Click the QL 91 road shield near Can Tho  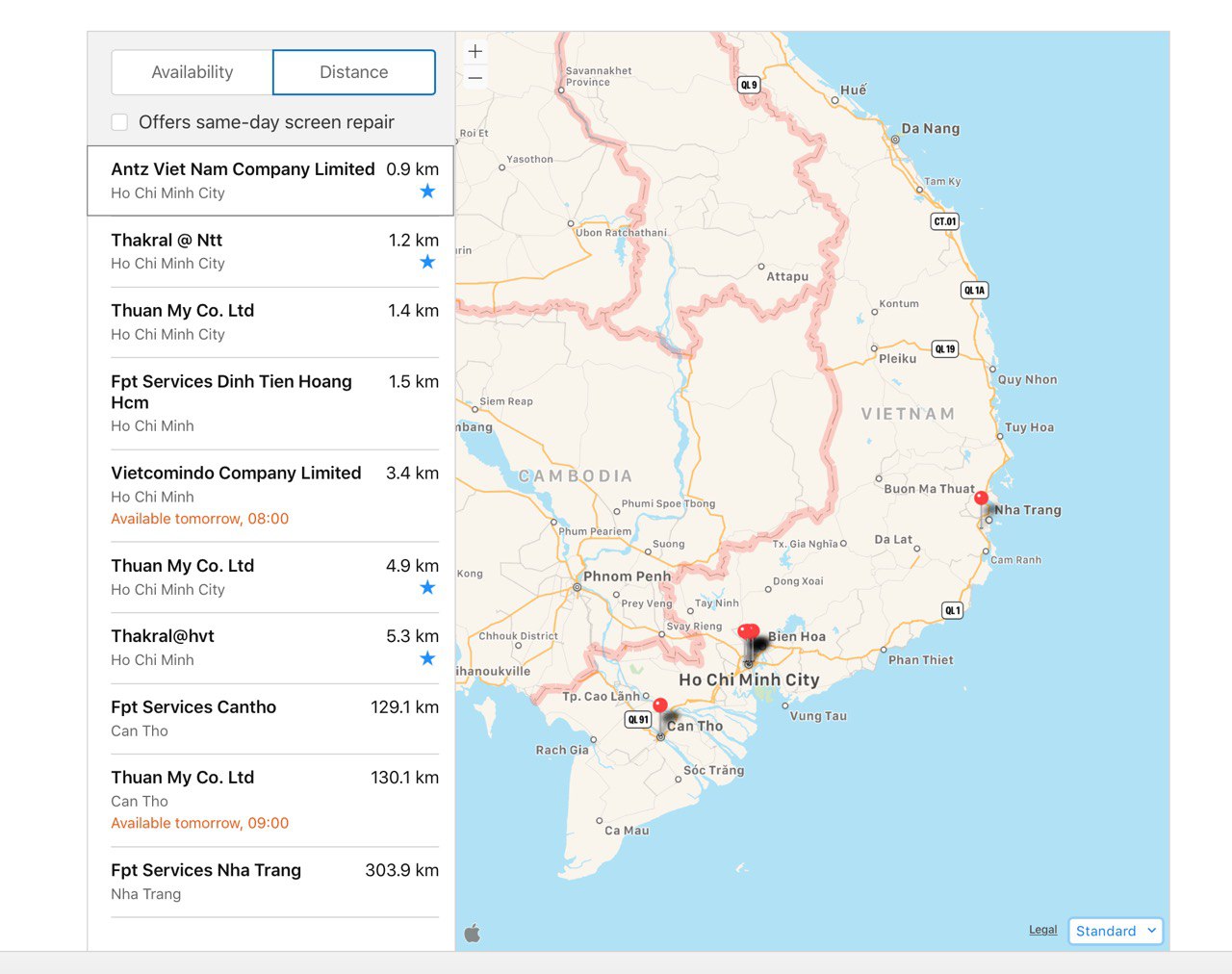[x=638, y=719]
